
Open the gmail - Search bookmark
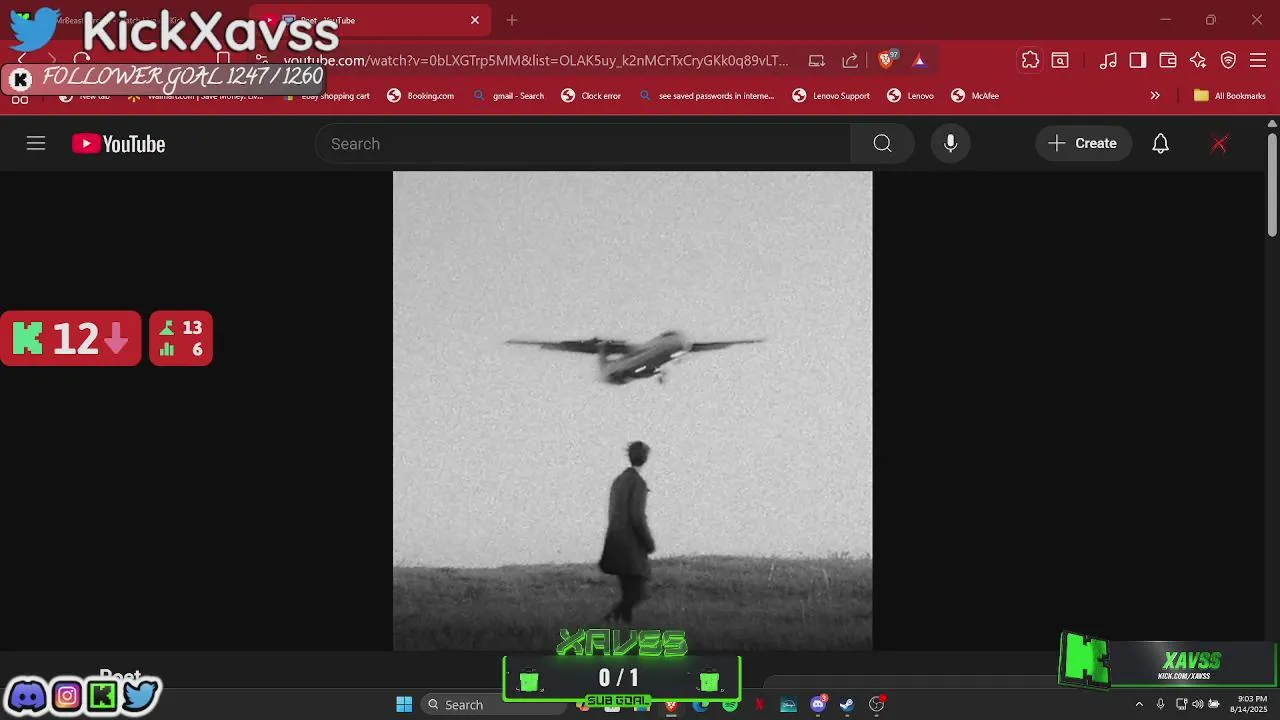click(x=509, y=96)
